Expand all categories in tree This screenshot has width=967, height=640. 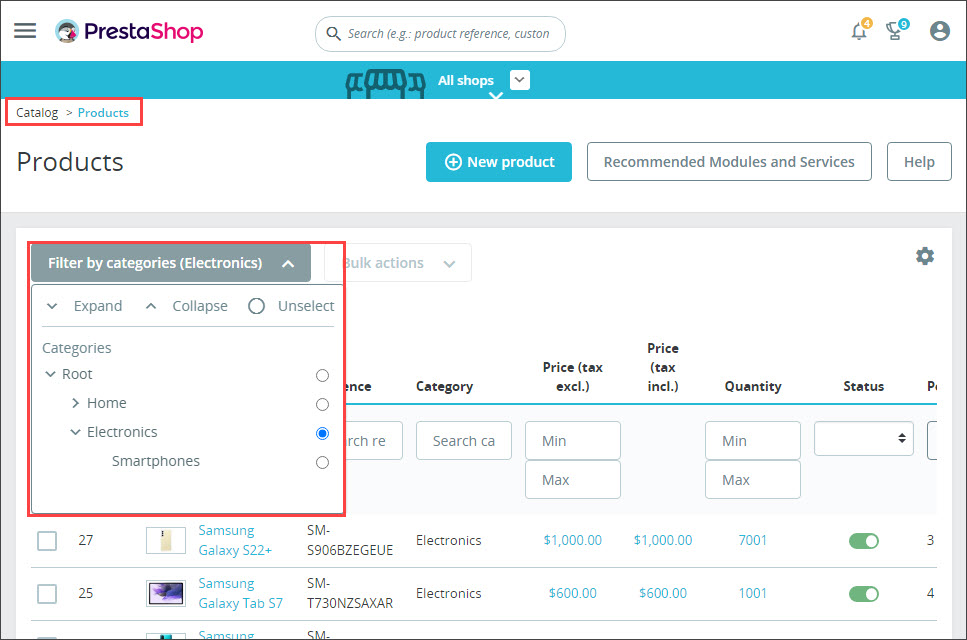pos(85,306)
